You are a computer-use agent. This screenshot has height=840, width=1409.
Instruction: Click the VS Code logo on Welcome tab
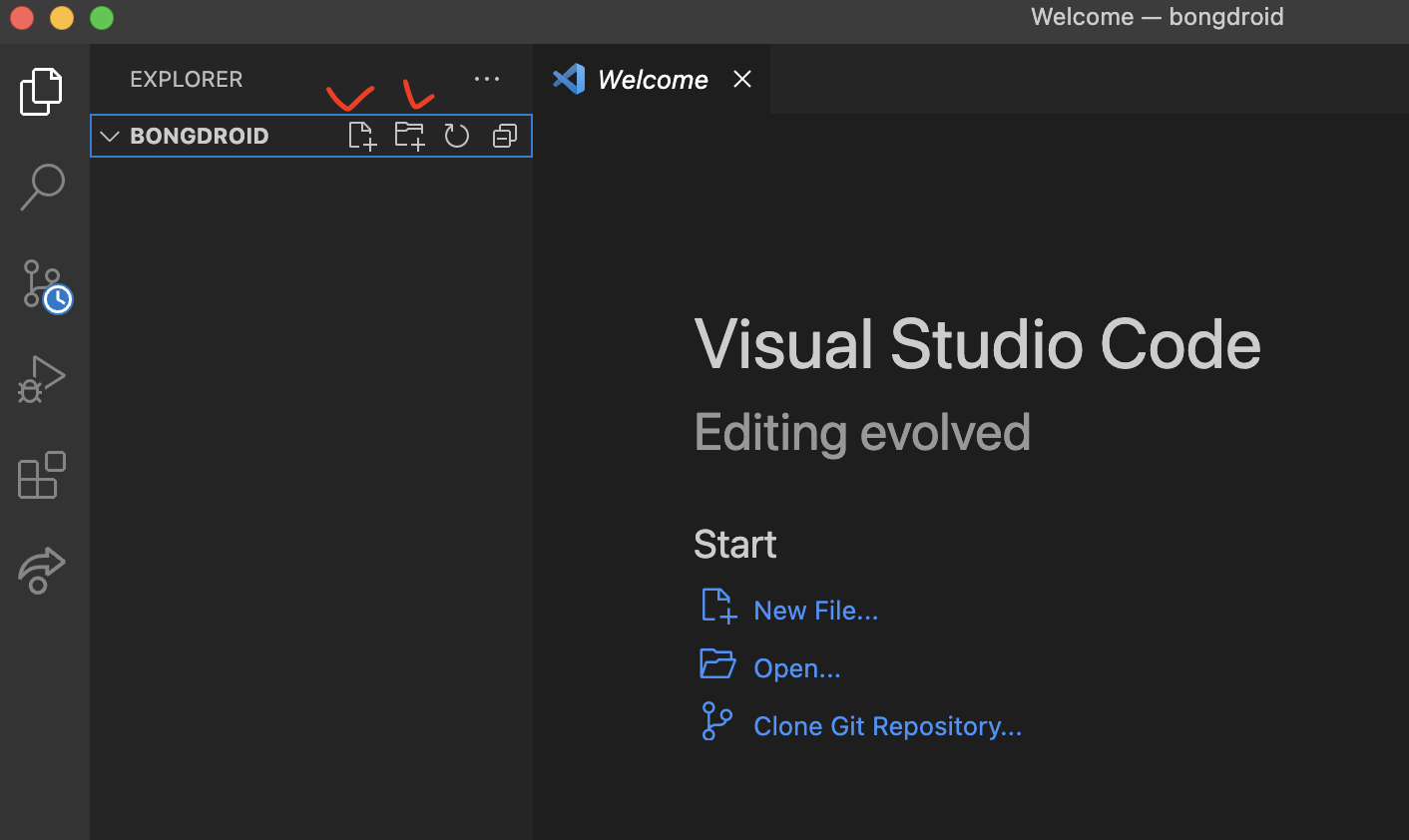click(569, 79)
